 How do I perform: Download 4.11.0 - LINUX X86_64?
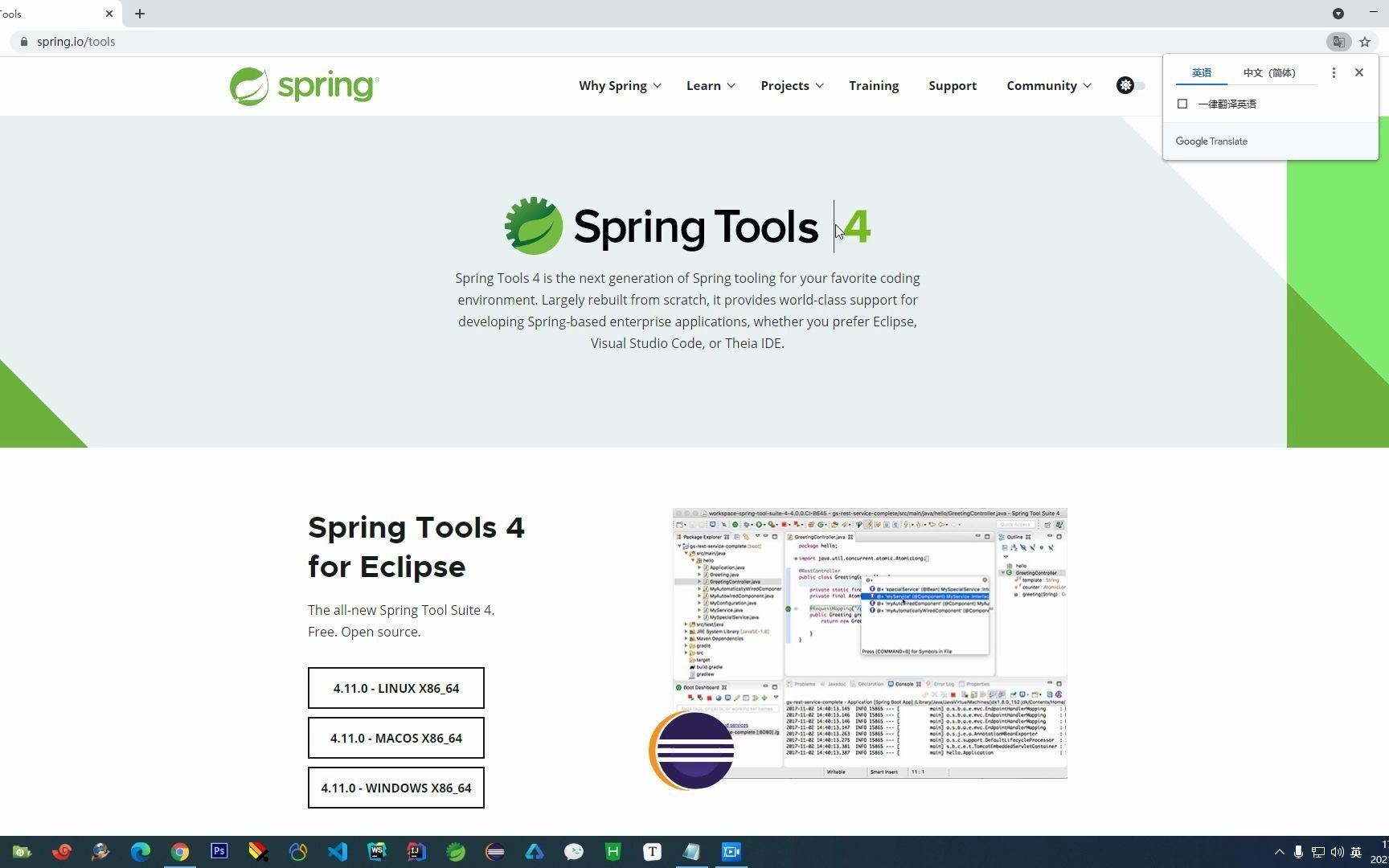[x=396, y=688]
